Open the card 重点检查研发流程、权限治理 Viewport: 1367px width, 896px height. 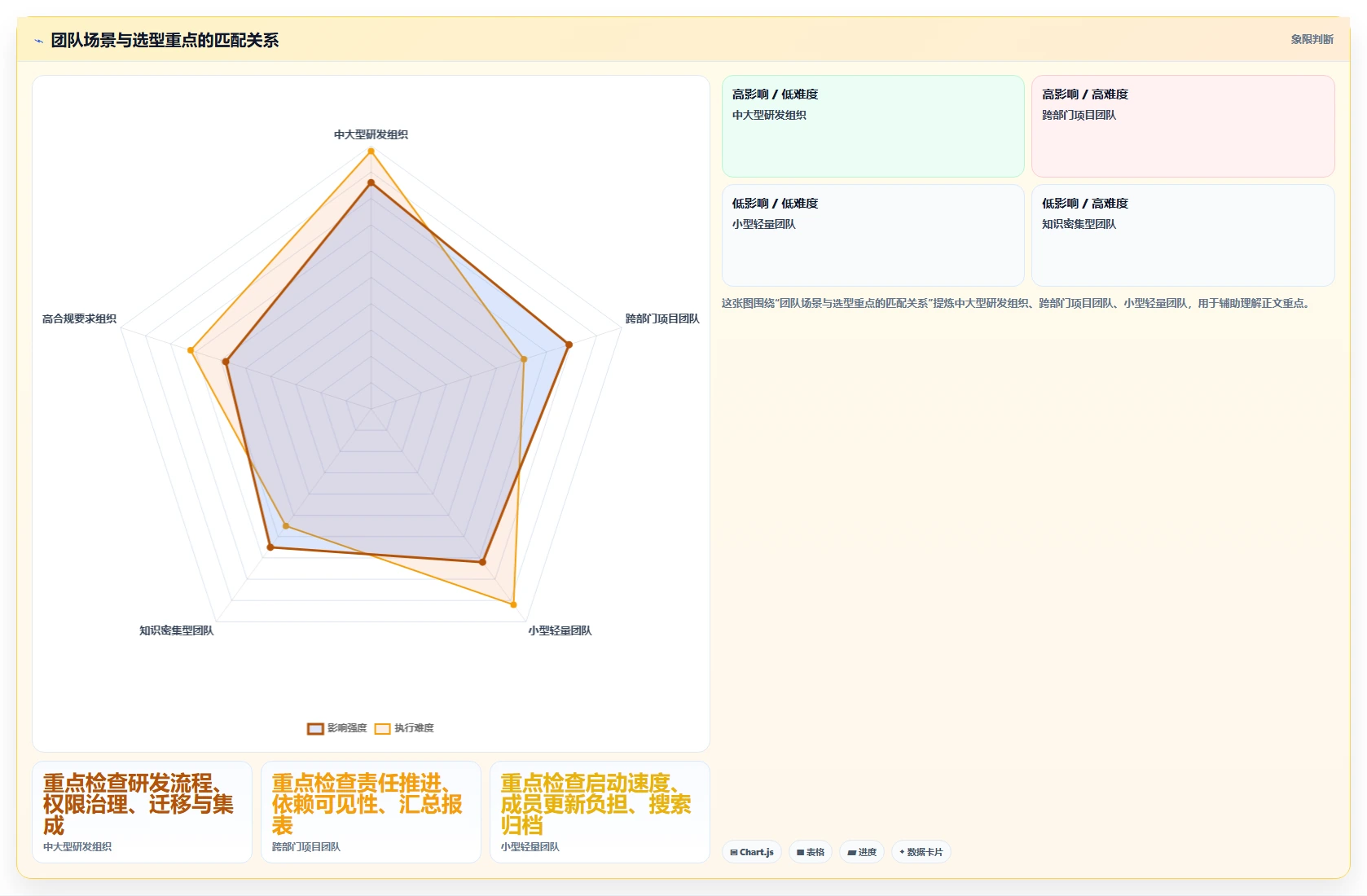click(x=142, y=812)
